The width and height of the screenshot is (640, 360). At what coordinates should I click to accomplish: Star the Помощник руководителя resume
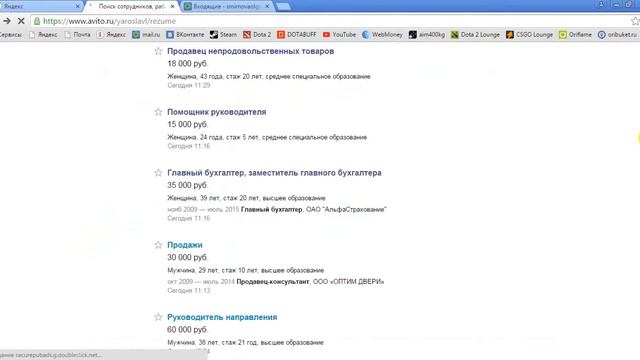coord(158,112)
